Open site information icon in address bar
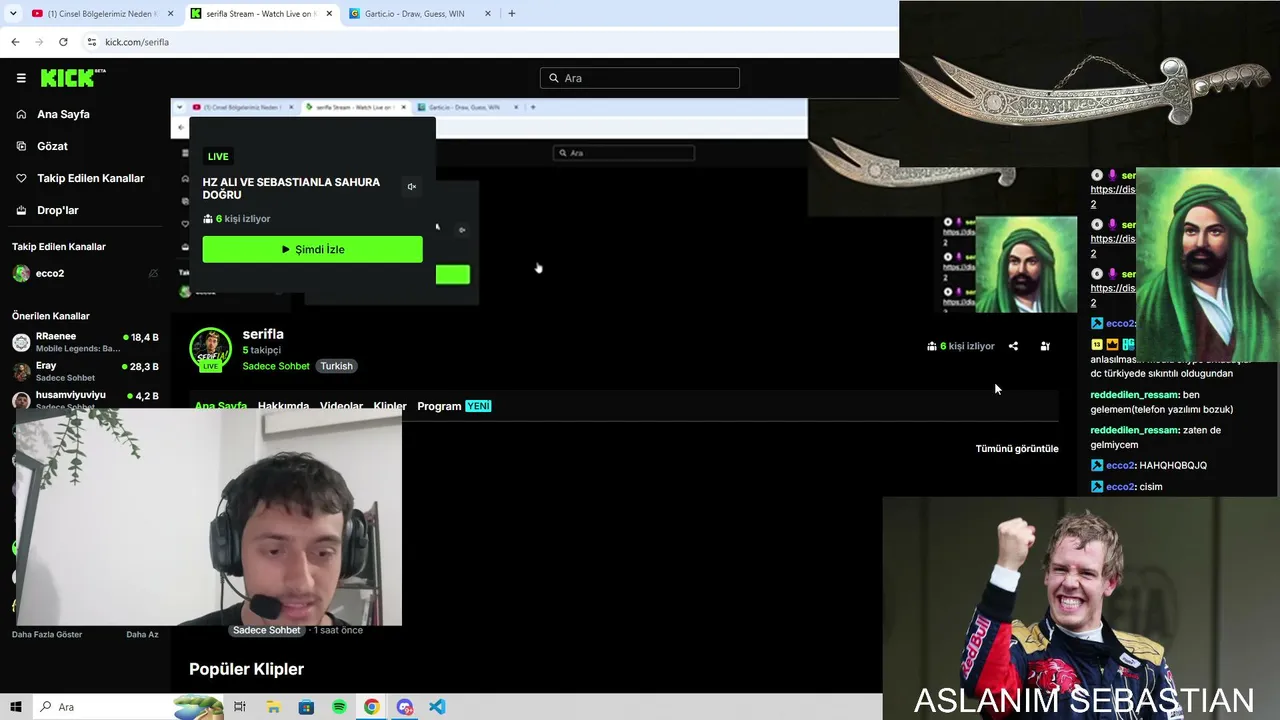The width and height of the screenshot is (1280, 720). 91,42
